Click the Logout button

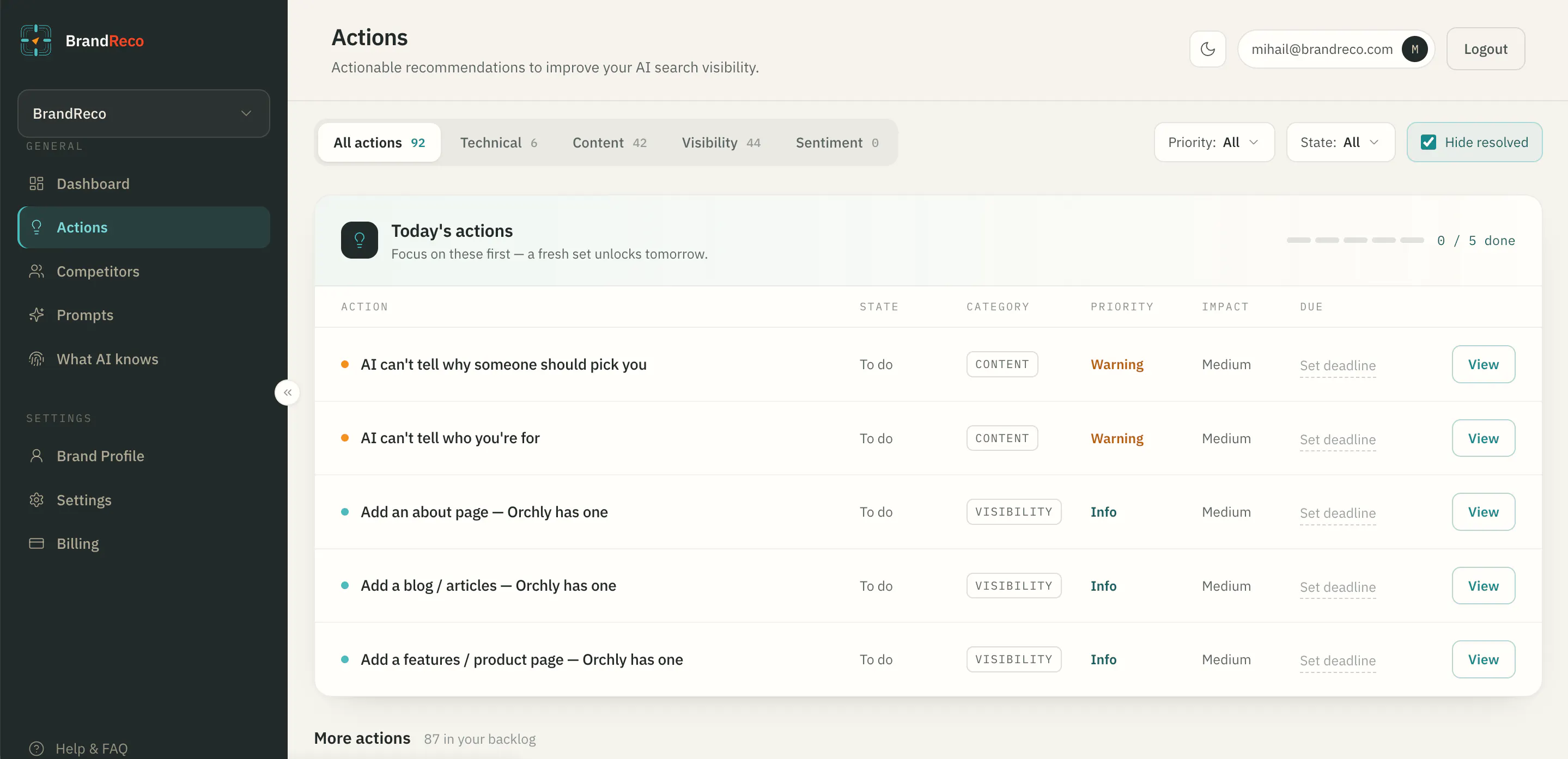click(1485, 49)
